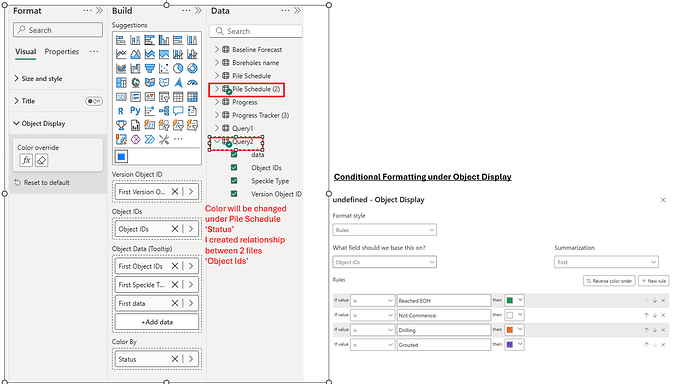Select the funnel chart visual
690x384 pixels.
coord(150,69)
